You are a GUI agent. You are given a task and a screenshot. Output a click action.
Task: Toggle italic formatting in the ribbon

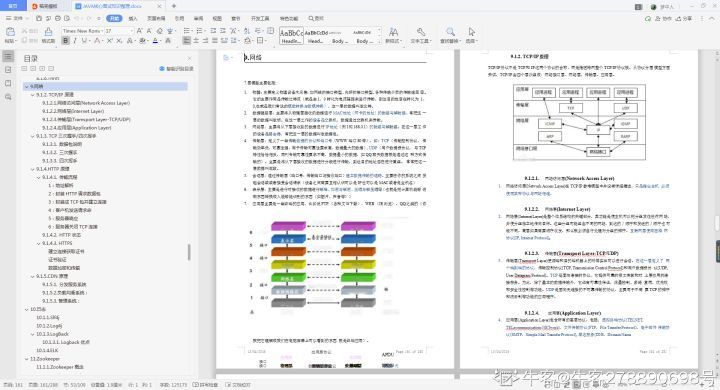[75, 41]
